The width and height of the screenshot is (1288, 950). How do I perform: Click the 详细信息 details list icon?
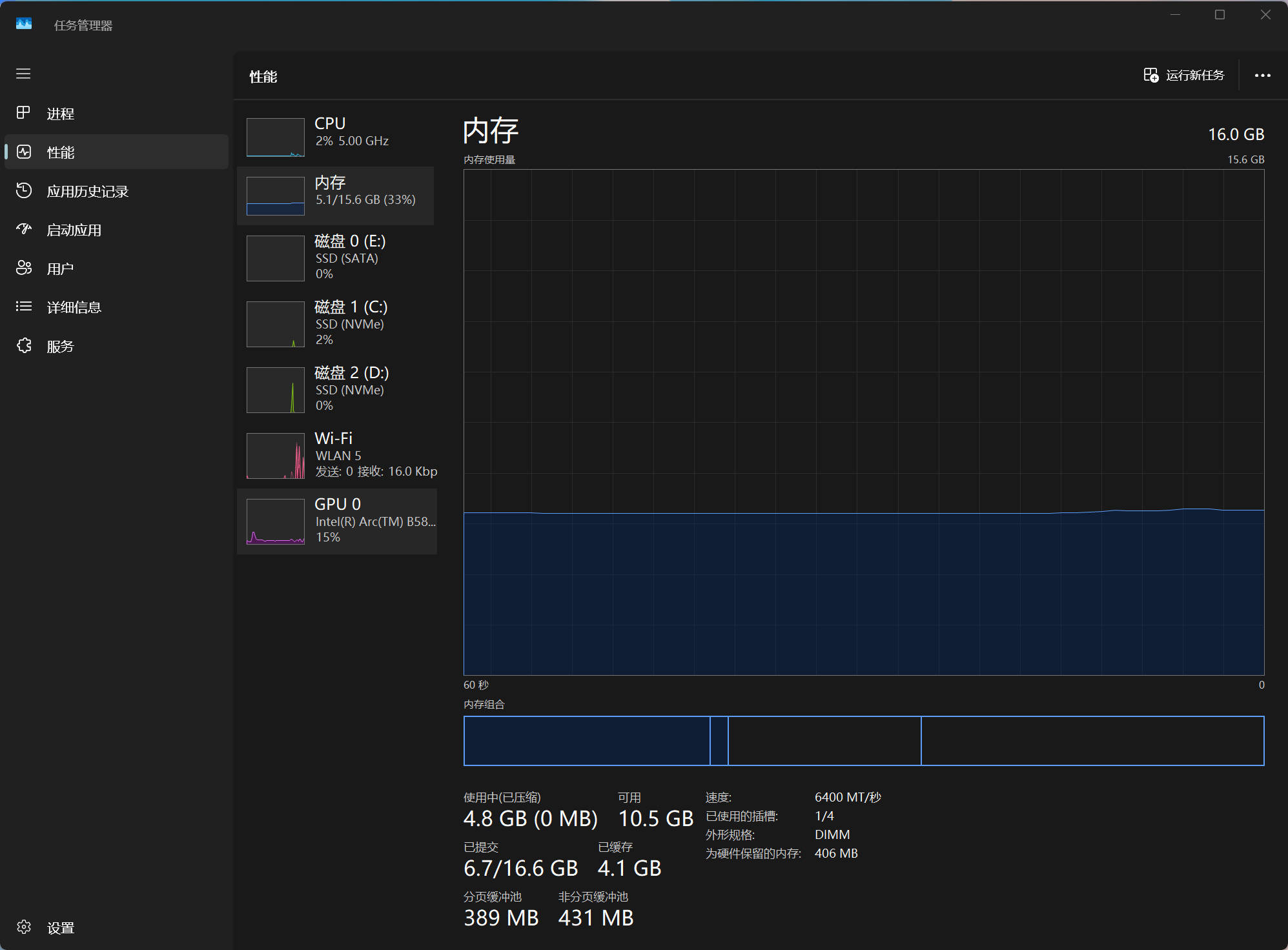[23, 307]
